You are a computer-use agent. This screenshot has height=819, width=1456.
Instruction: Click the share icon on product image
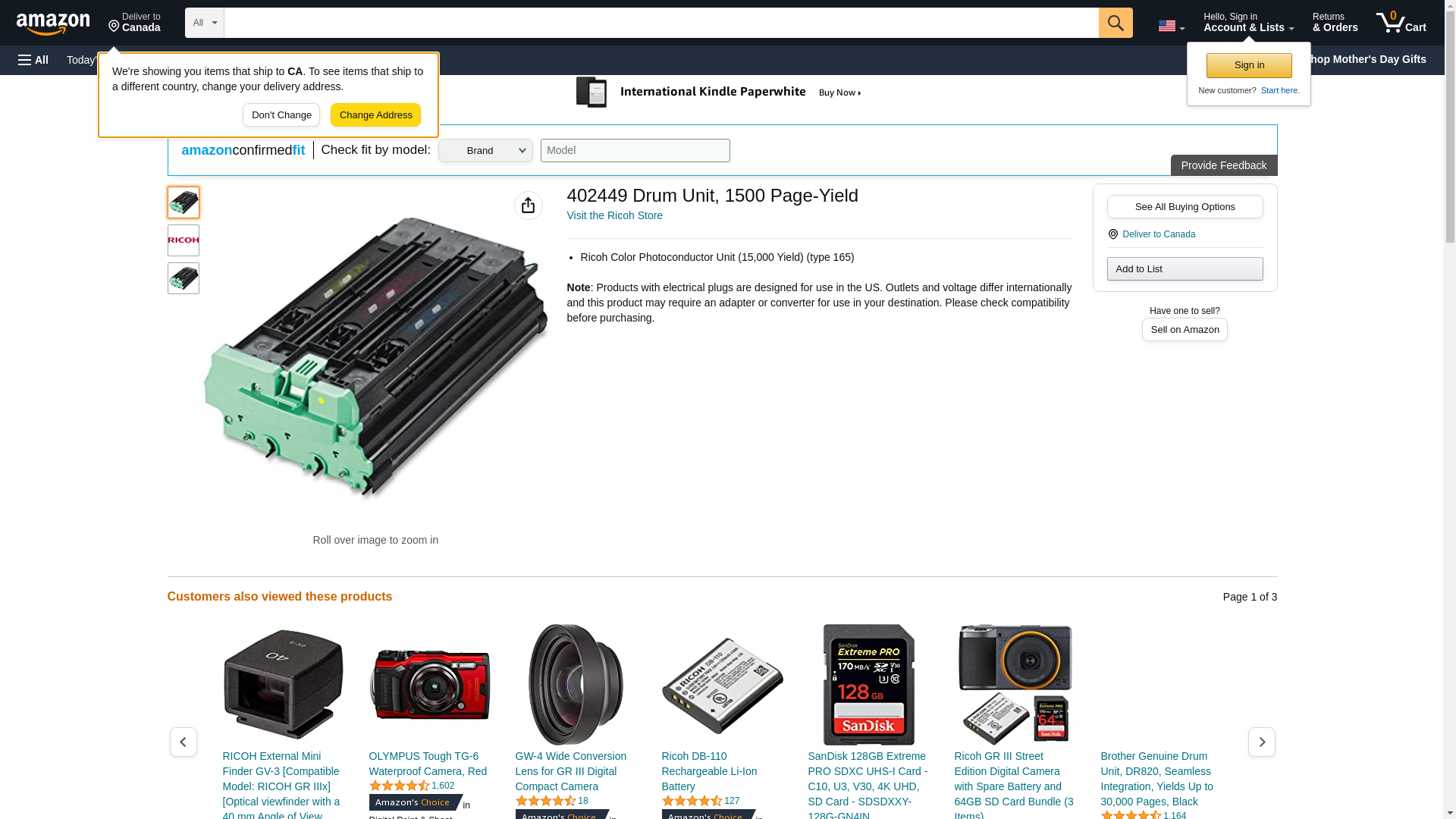[x=529, y=206]
